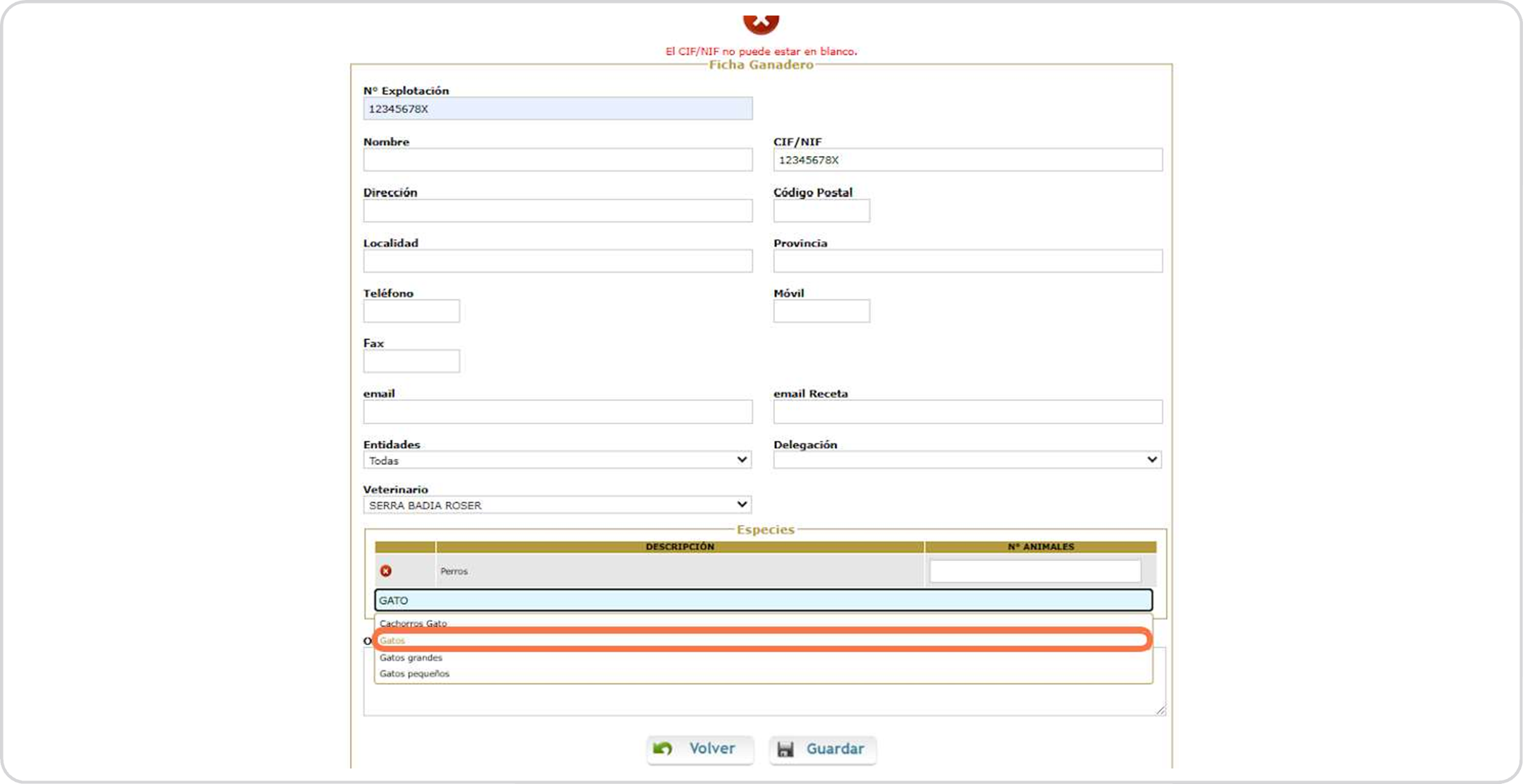Click the red error icon at top
Screen dimensions: 1523x784
coord(760,23)
